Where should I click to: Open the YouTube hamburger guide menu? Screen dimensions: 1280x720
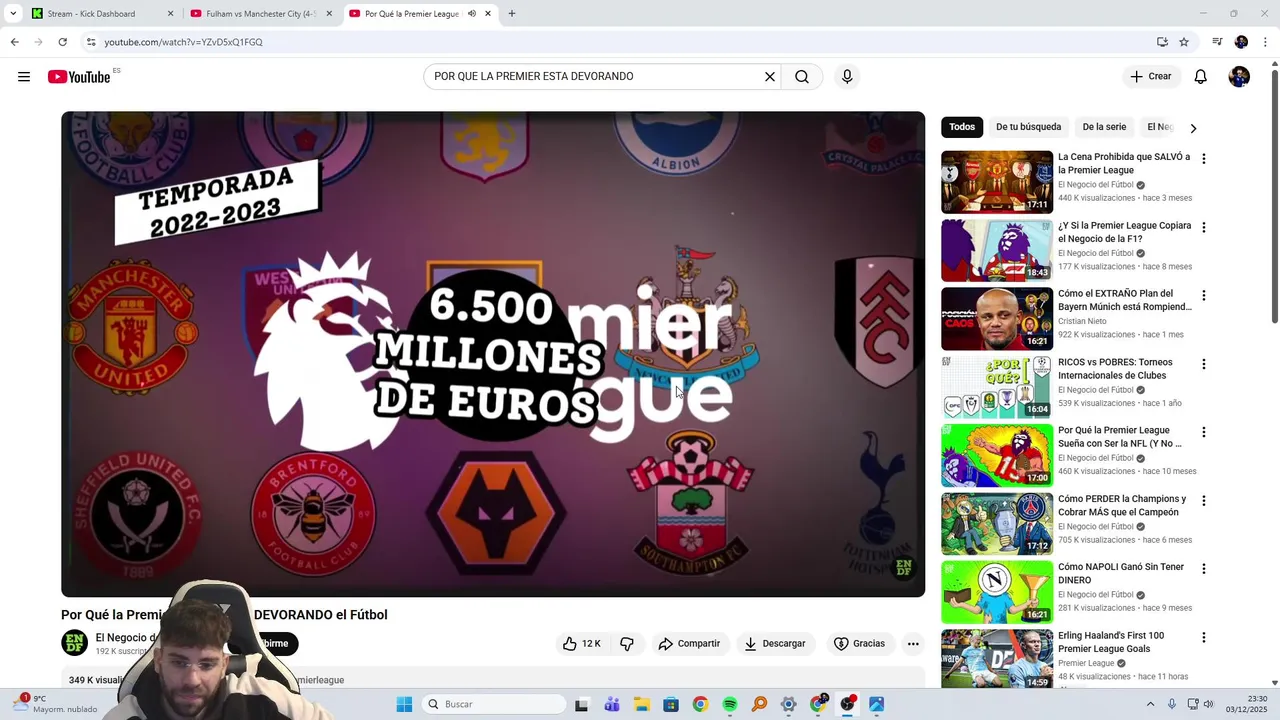coord(24,77)
